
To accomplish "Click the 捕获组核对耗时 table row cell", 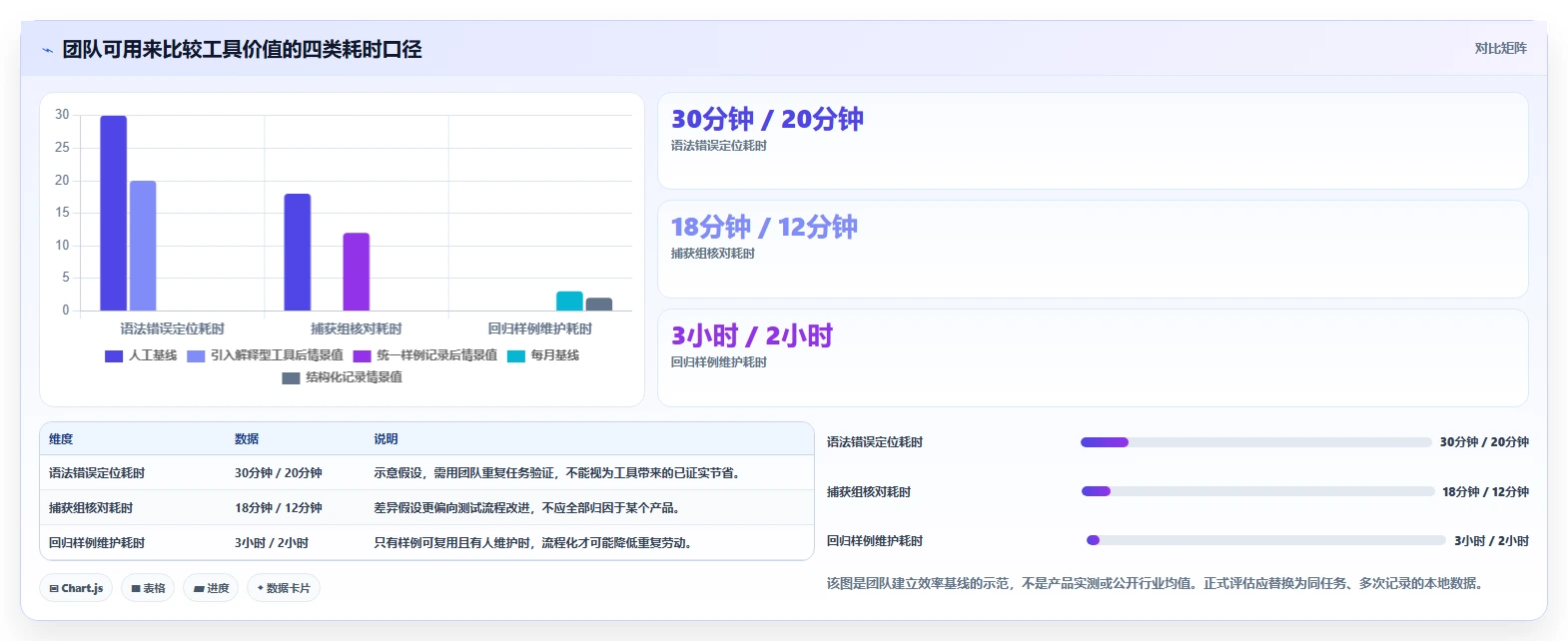I will point(91,508).
